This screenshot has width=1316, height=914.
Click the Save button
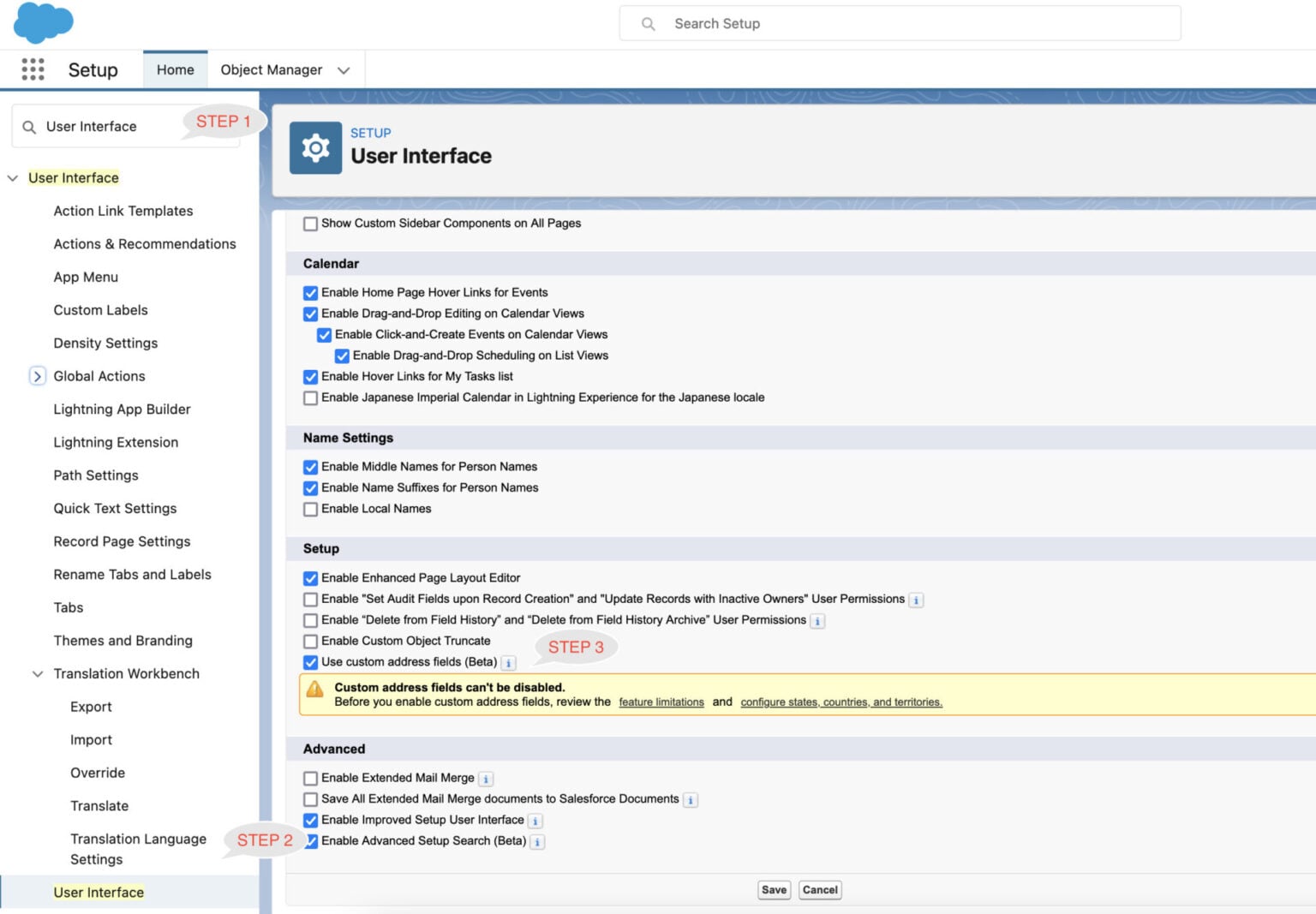(x=774, y=890)
